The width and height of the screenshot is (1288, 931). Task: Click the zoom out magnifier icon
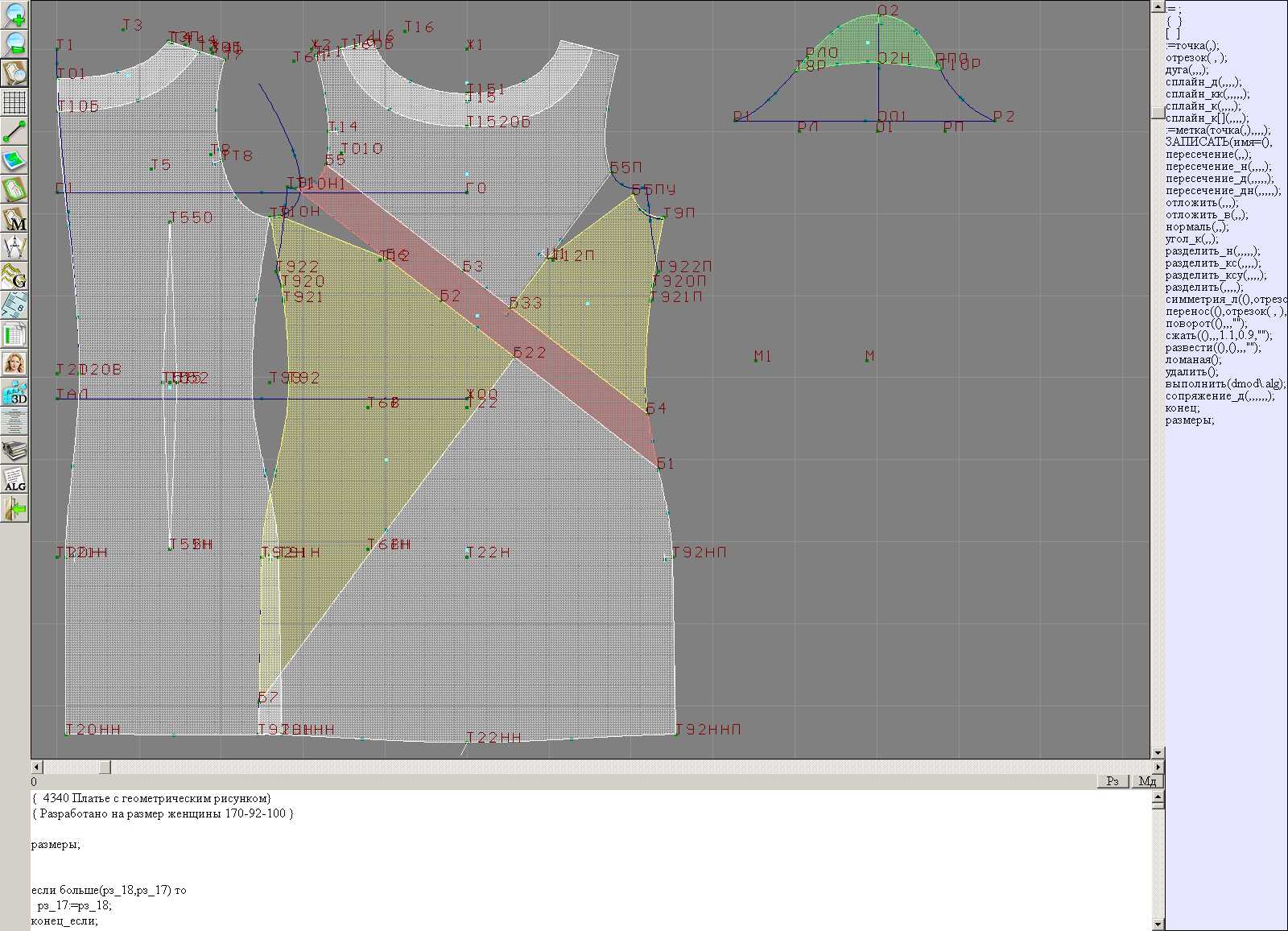14,43
